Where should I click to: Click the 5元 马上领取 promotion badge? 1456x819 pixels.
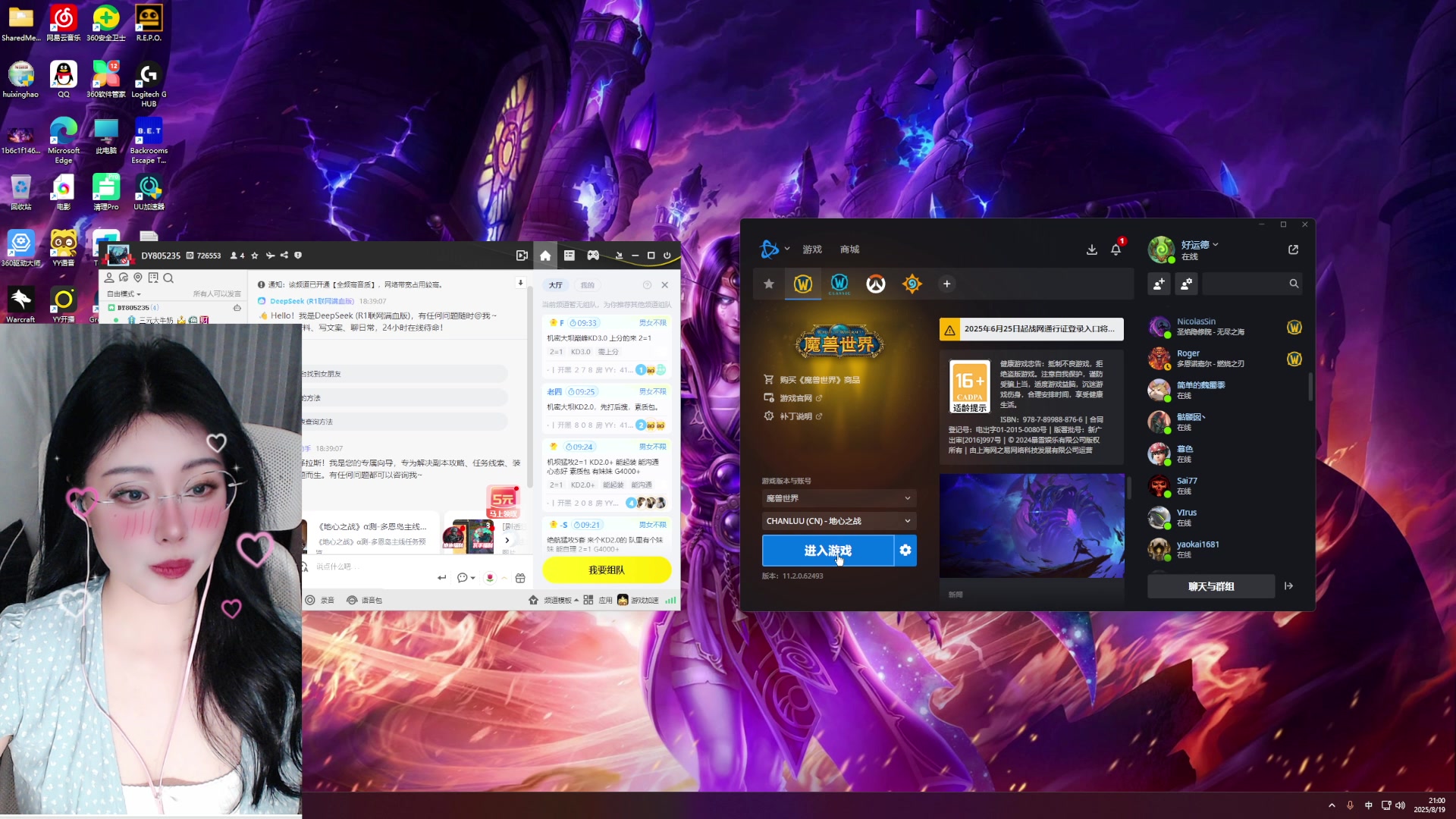(504, 502)
